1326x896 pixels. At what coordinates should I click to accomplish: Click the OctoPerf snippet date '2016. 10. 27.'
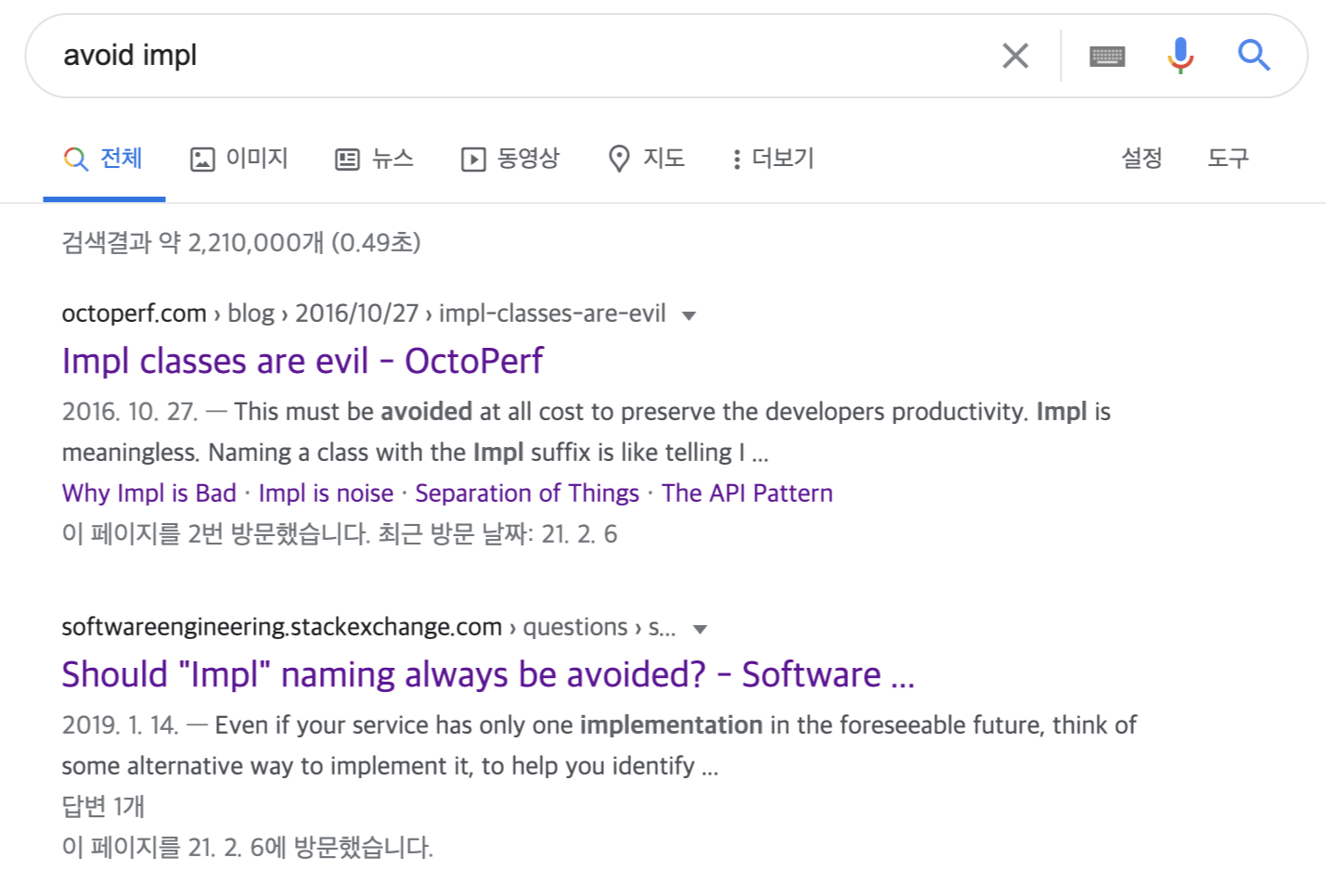point(130,412)
